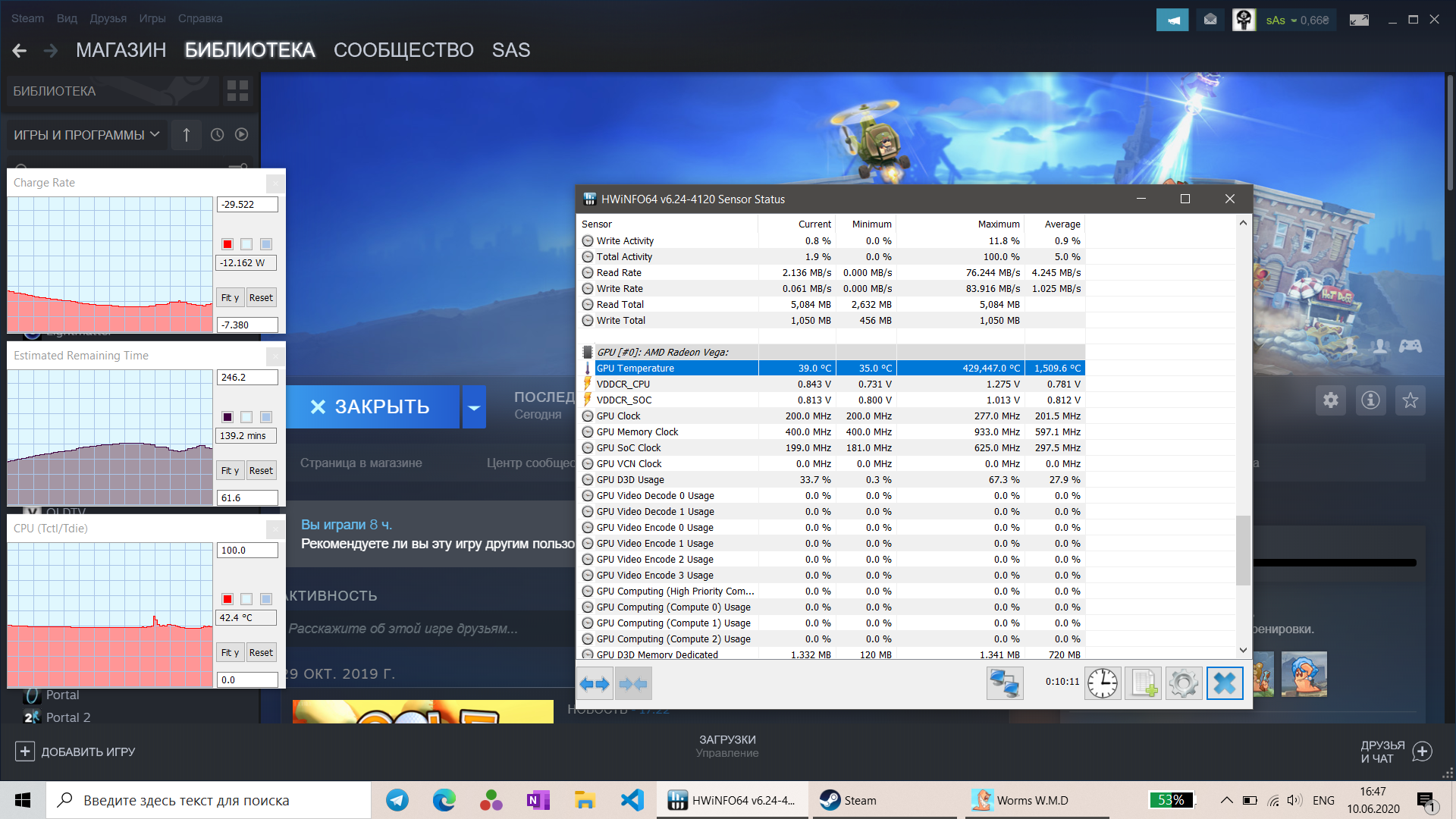1456x819 pixels.
Task: Go back with the Steam back arrow
Action: coord(20,50)
